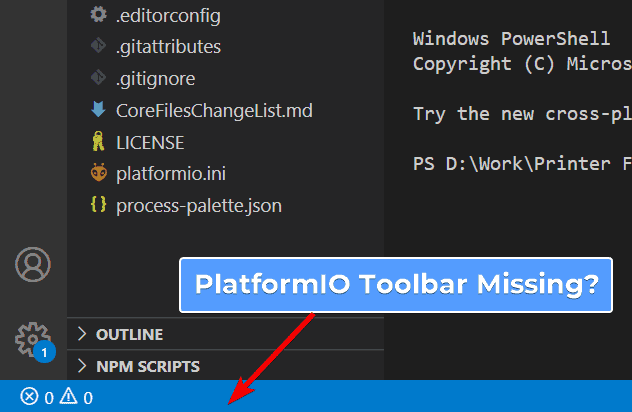Click the errors count icon in status bar
This screenshot has width=632, height=412.
[29, 396]
